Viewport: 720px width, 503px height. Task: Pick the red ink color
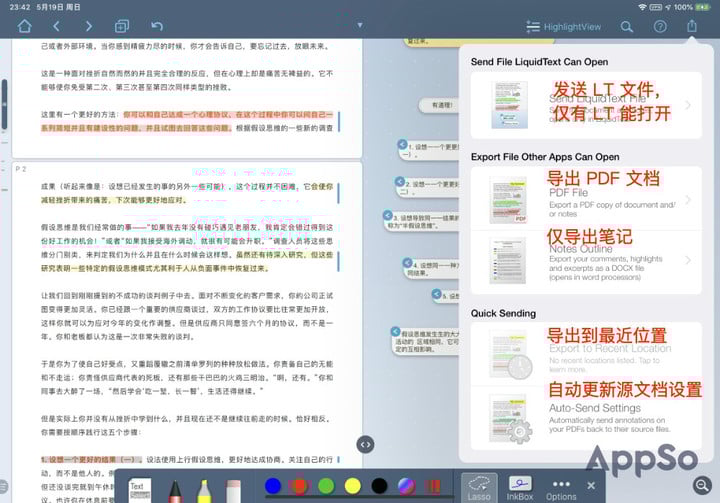(299, 486)
